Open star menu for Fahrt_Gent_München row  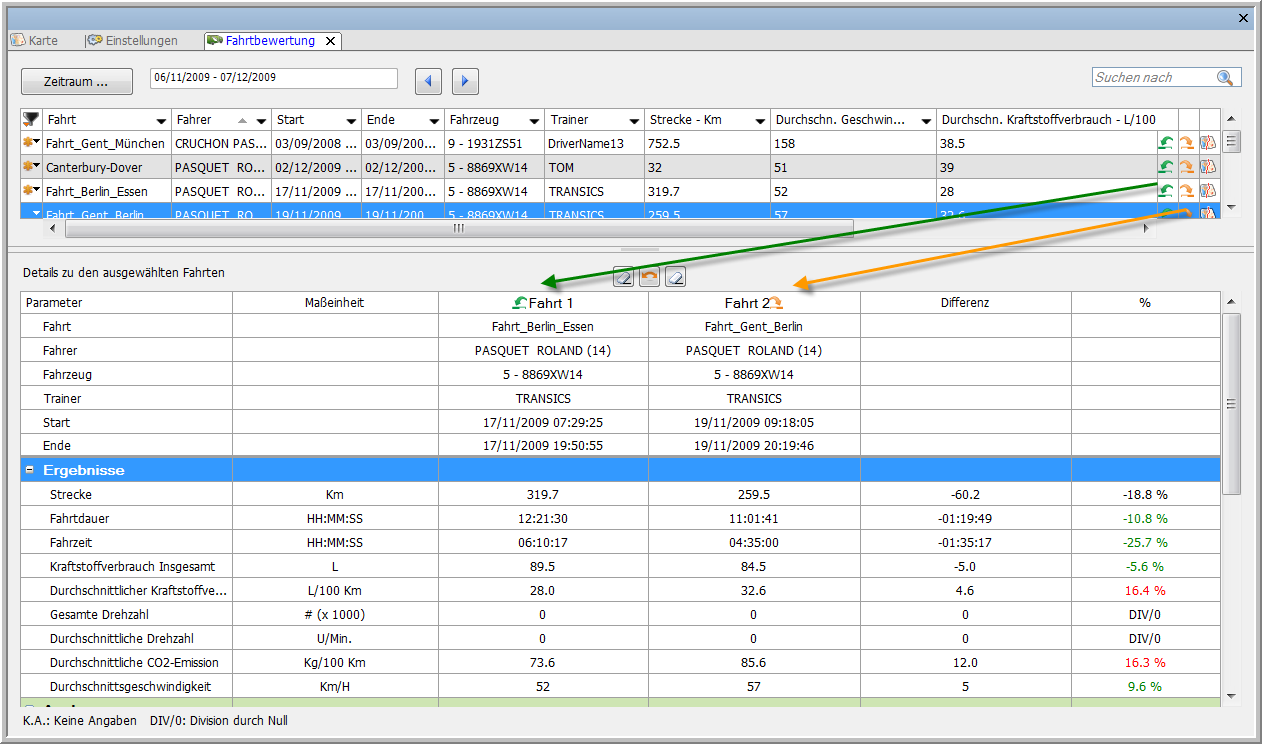pyautogui.click(x=32, y=143)
